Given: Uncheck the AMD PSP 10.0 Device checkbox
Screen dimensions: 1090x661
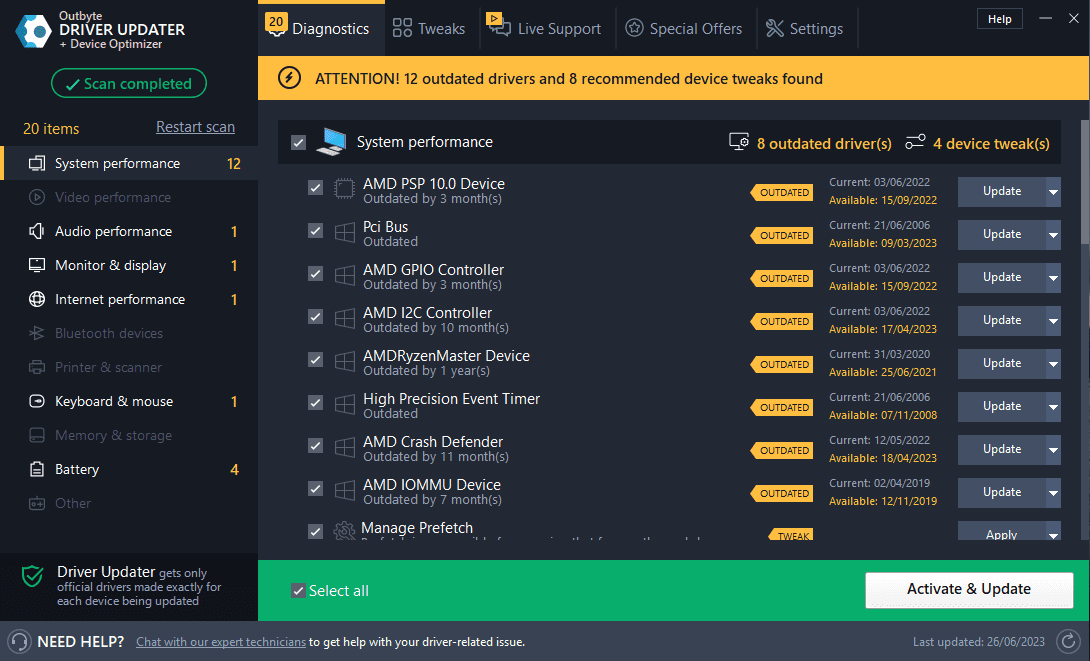Looking at the screenshot, I should pyautogui.click(x=316, y=188).
